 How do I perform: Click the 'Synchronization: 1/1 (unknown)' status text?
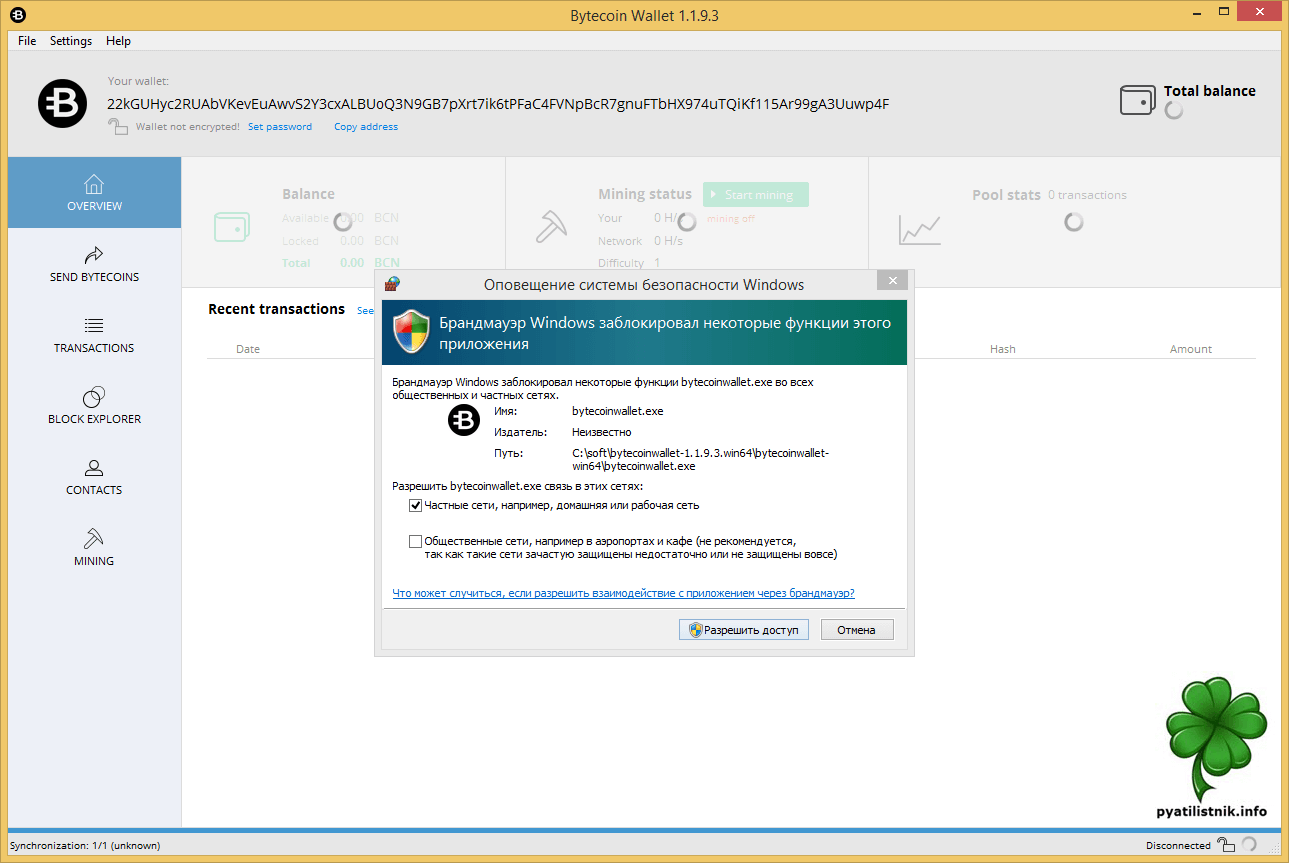click(x=85, y=846)
